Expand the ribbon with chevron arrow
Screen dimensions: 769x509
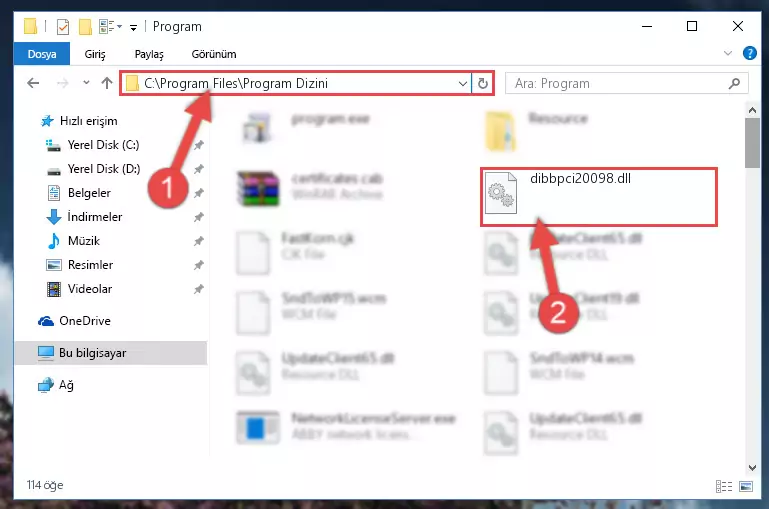(x=728, y=53)
